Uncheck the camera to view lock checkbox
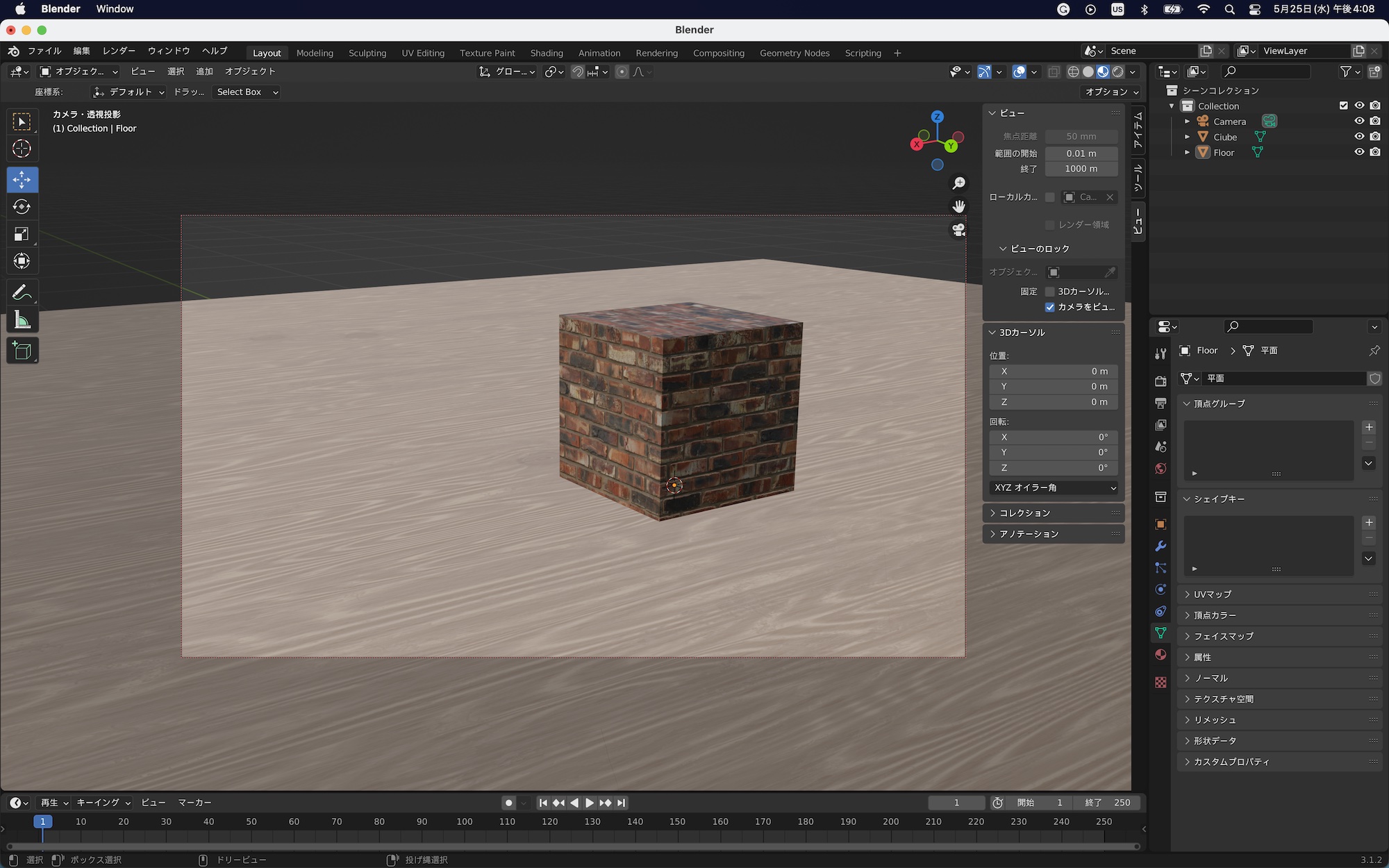Viewport: 1389px width, 868px height. pos(1050,307)
